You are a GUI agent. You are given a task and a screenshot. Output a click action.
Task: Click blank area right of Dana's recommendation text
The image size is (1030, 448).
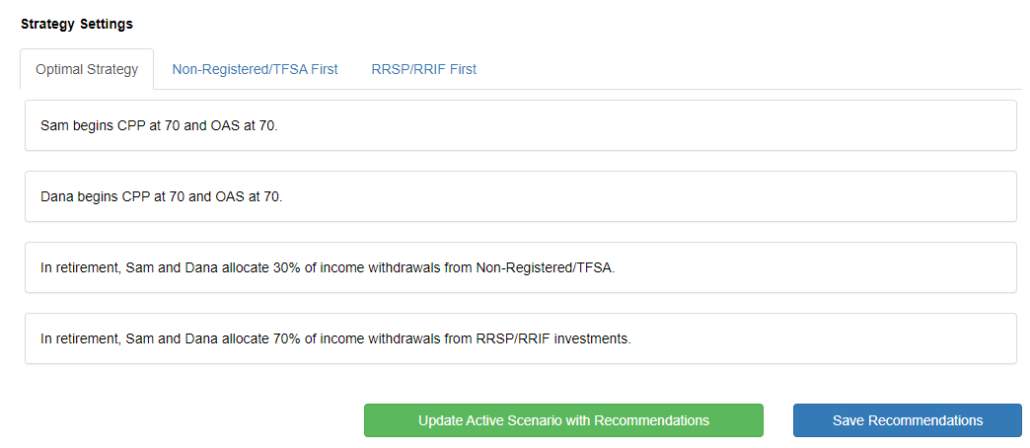pos(650,197)
